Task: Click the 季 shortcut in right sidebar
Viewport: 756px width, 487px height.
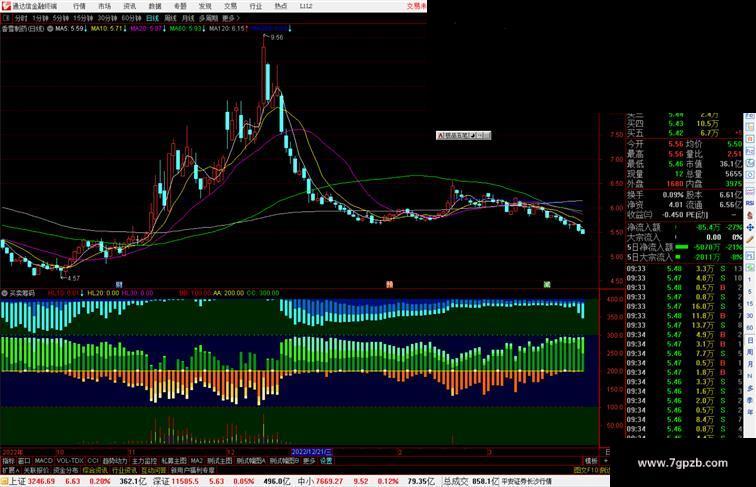Action: [x=750, y=400]
